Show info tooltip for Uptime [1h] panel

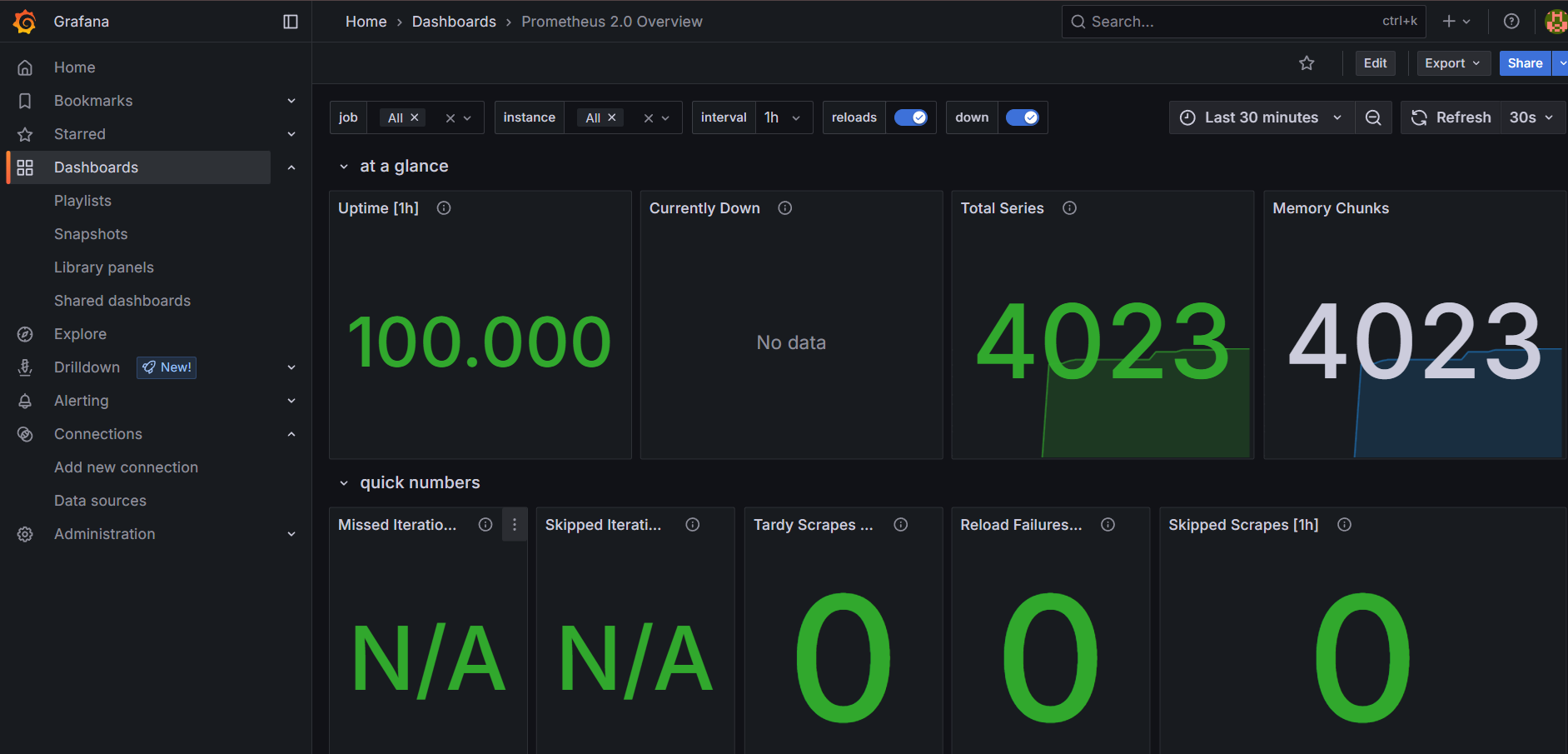click(x=444, y=208)
